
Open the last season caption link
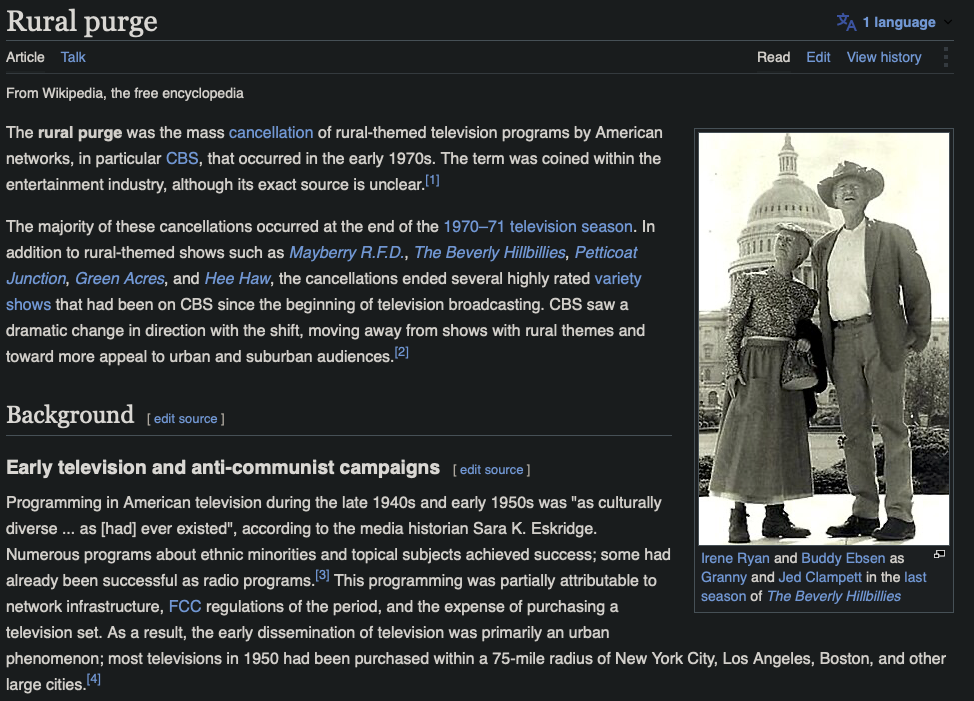(x=915, y=577)
